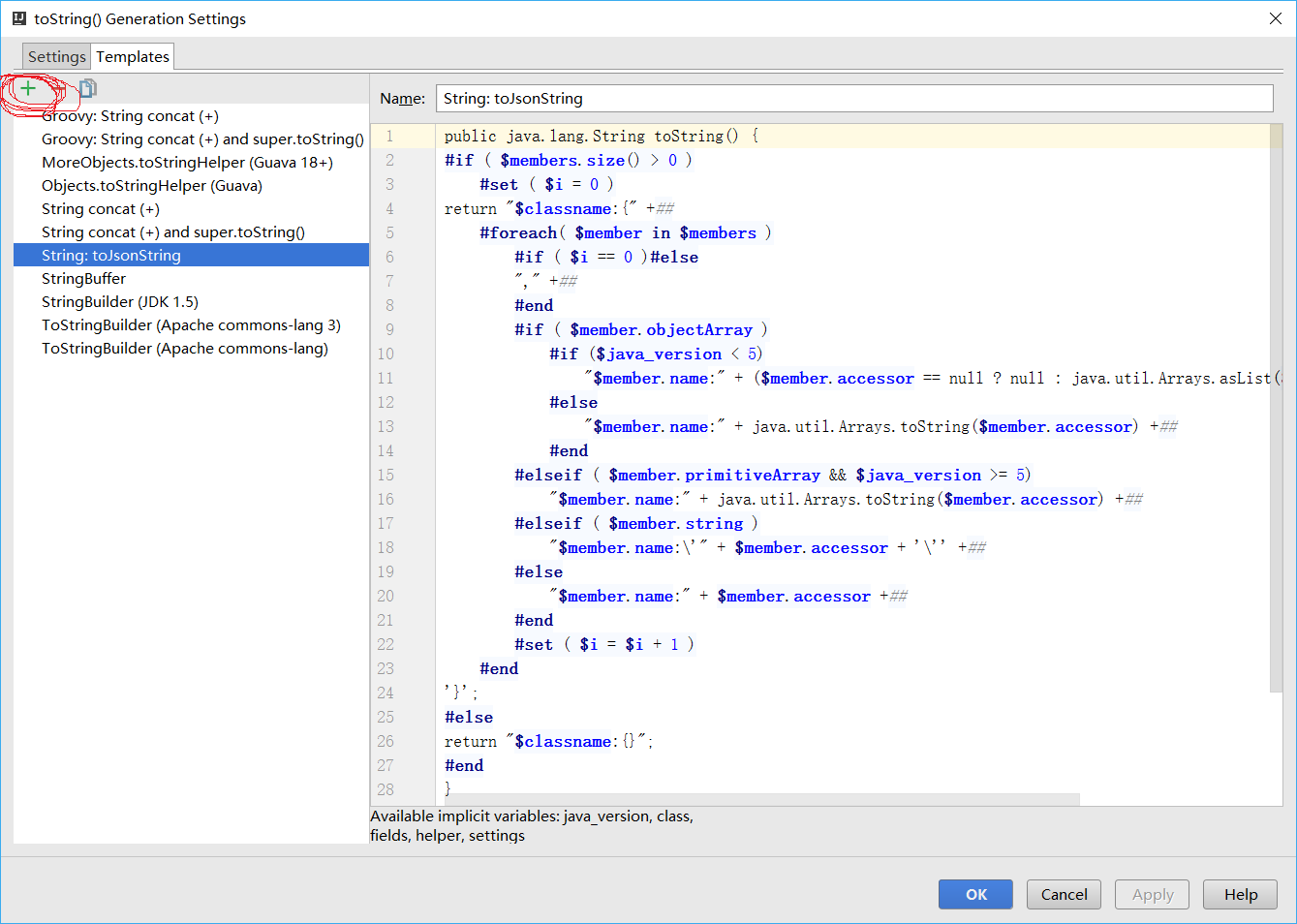
Task: Open Help for this dialog
Action: pos(1240,894)
